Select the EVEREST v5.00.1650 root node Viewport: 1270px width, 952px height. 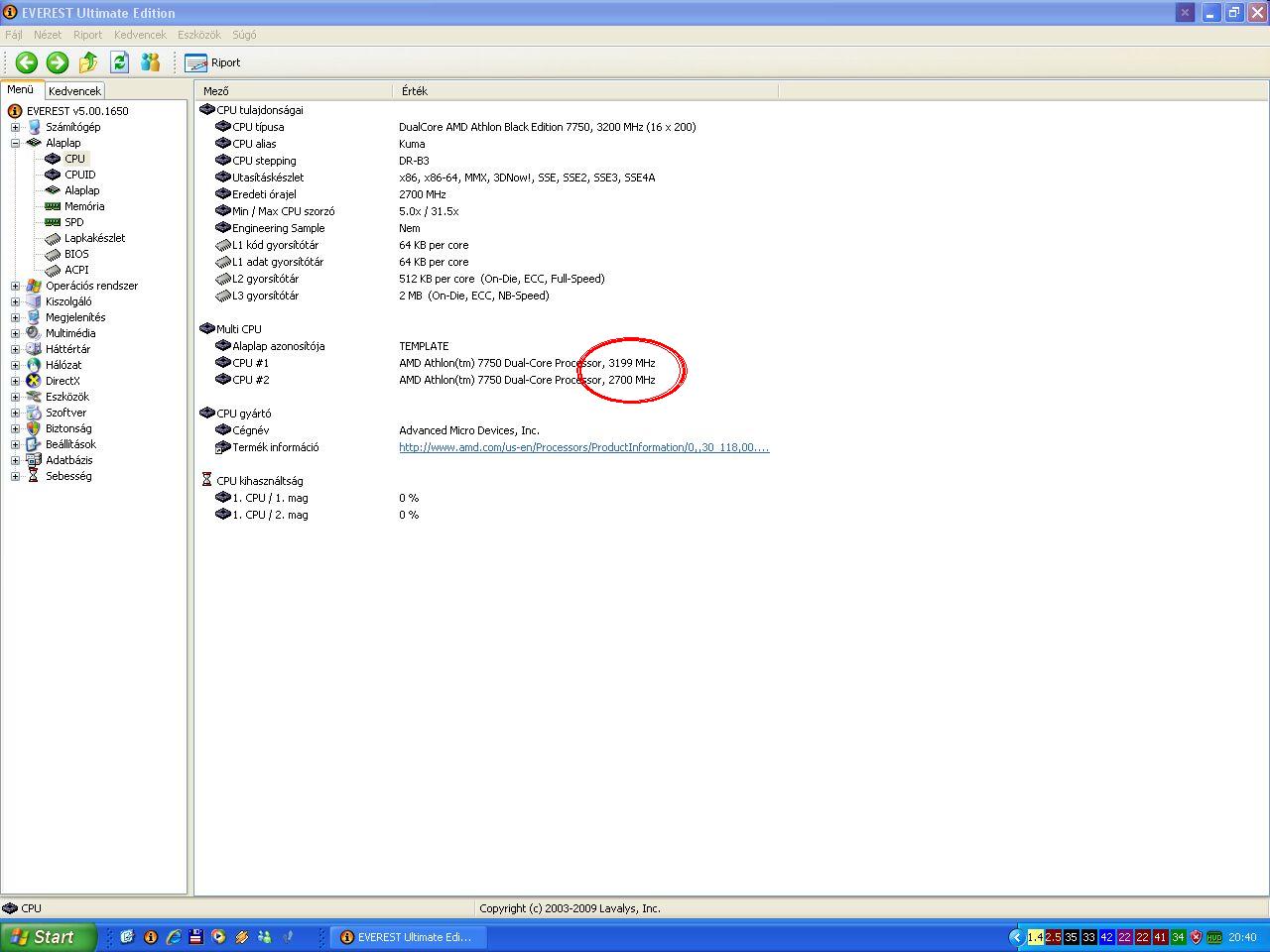[77, 111]
